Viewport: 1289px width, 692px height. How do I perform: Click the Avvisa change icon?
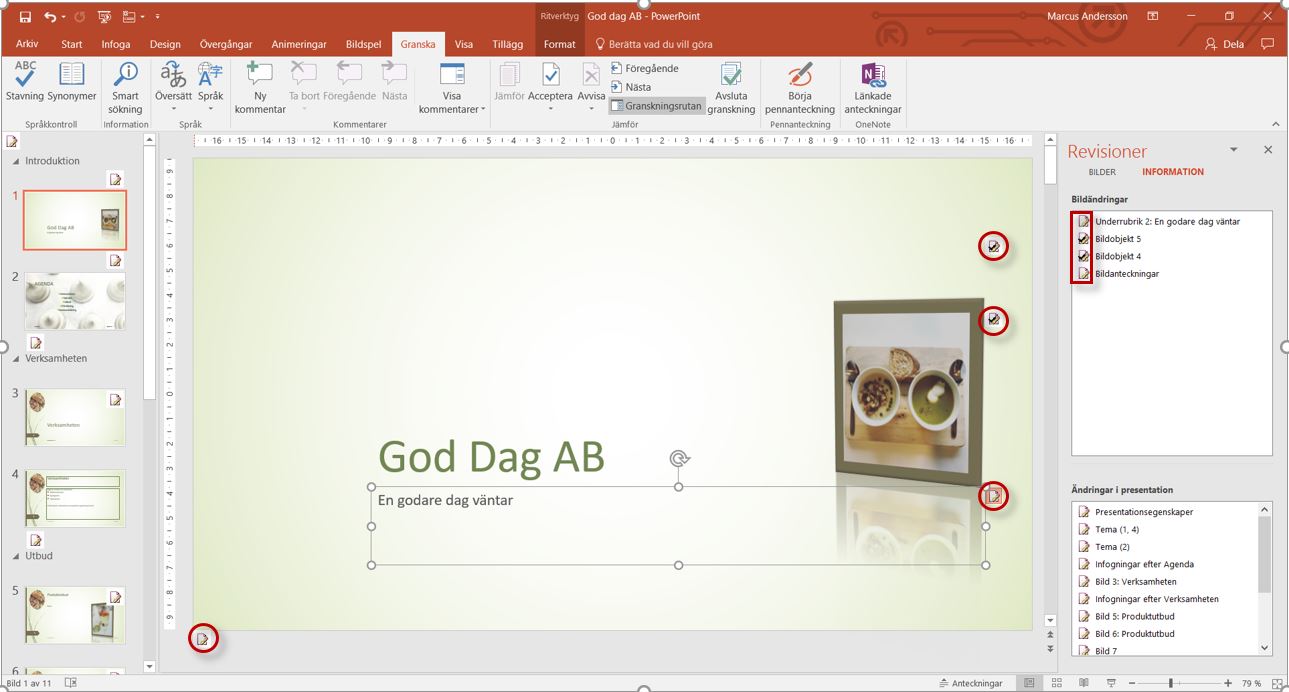591,75
